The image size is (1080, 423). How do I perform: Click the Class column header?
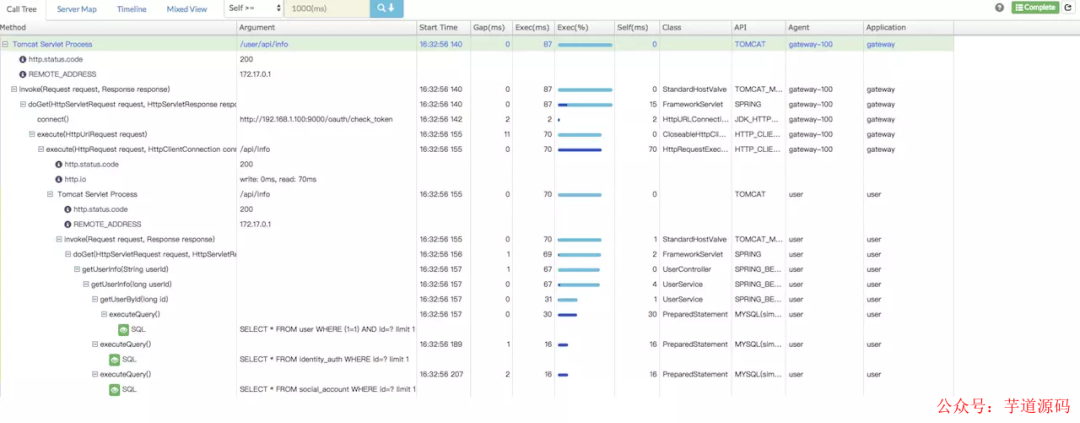pos(695,28)
